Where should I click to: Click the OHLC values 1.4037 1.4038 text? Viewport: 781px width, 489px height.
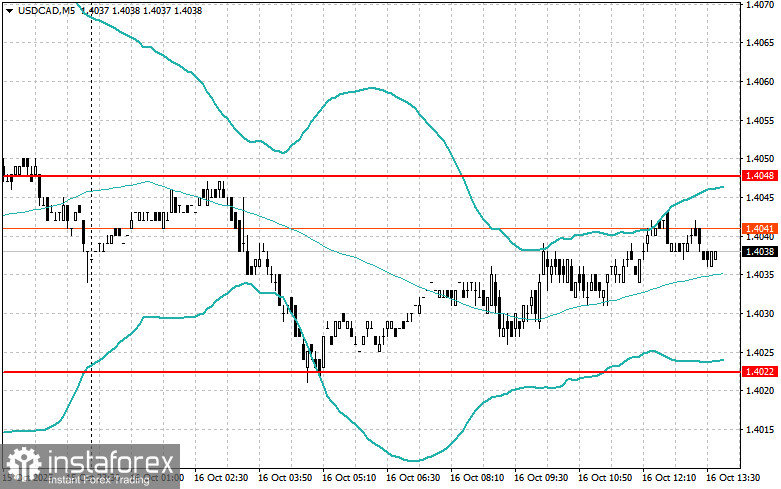pos(141,10)
